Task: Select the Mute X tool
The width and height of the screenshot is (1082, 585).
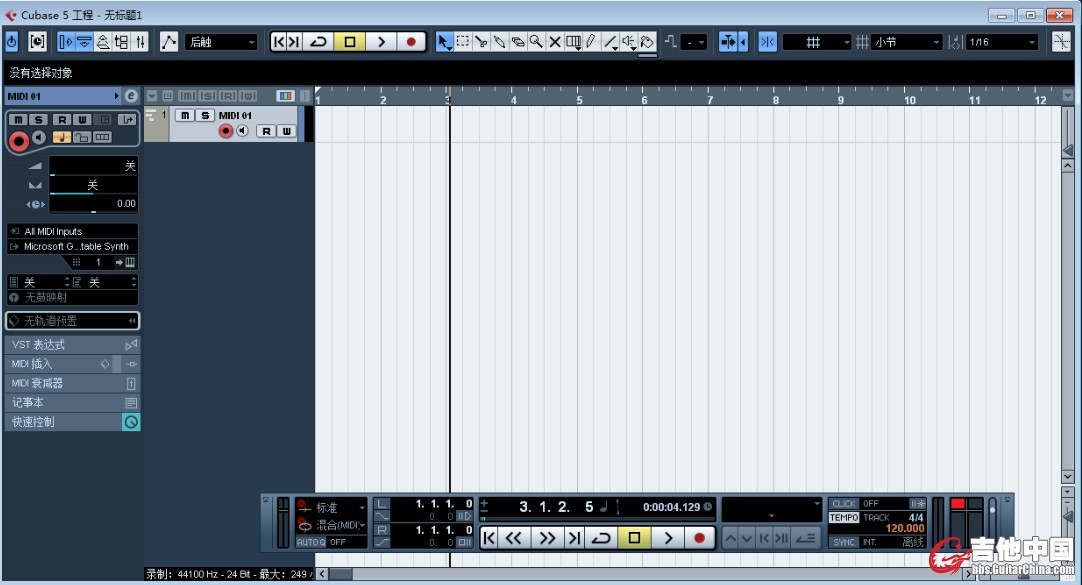Action: [x=554, y=42]
